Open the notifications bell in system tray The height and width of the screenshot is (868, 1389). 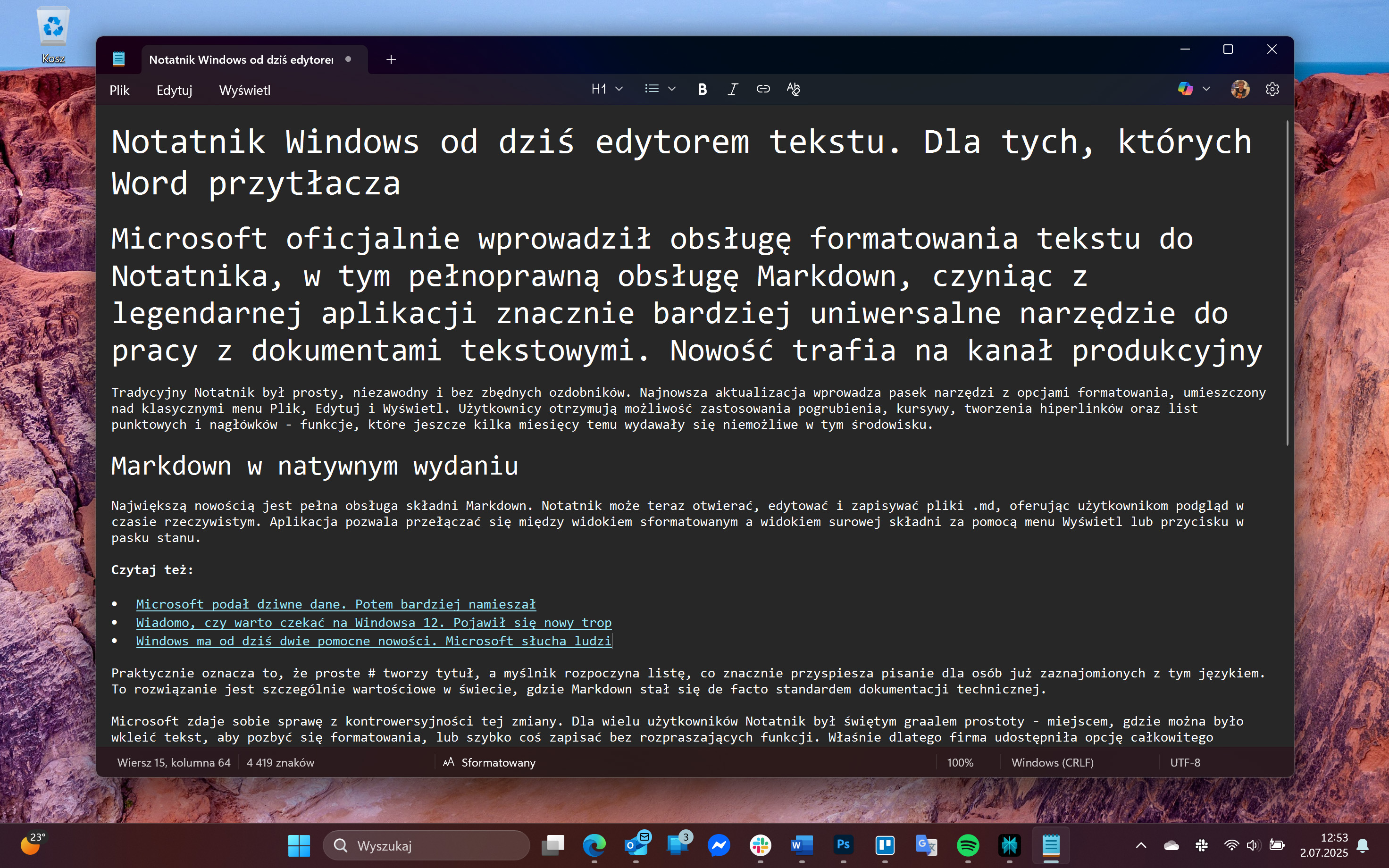(1363, 845)
